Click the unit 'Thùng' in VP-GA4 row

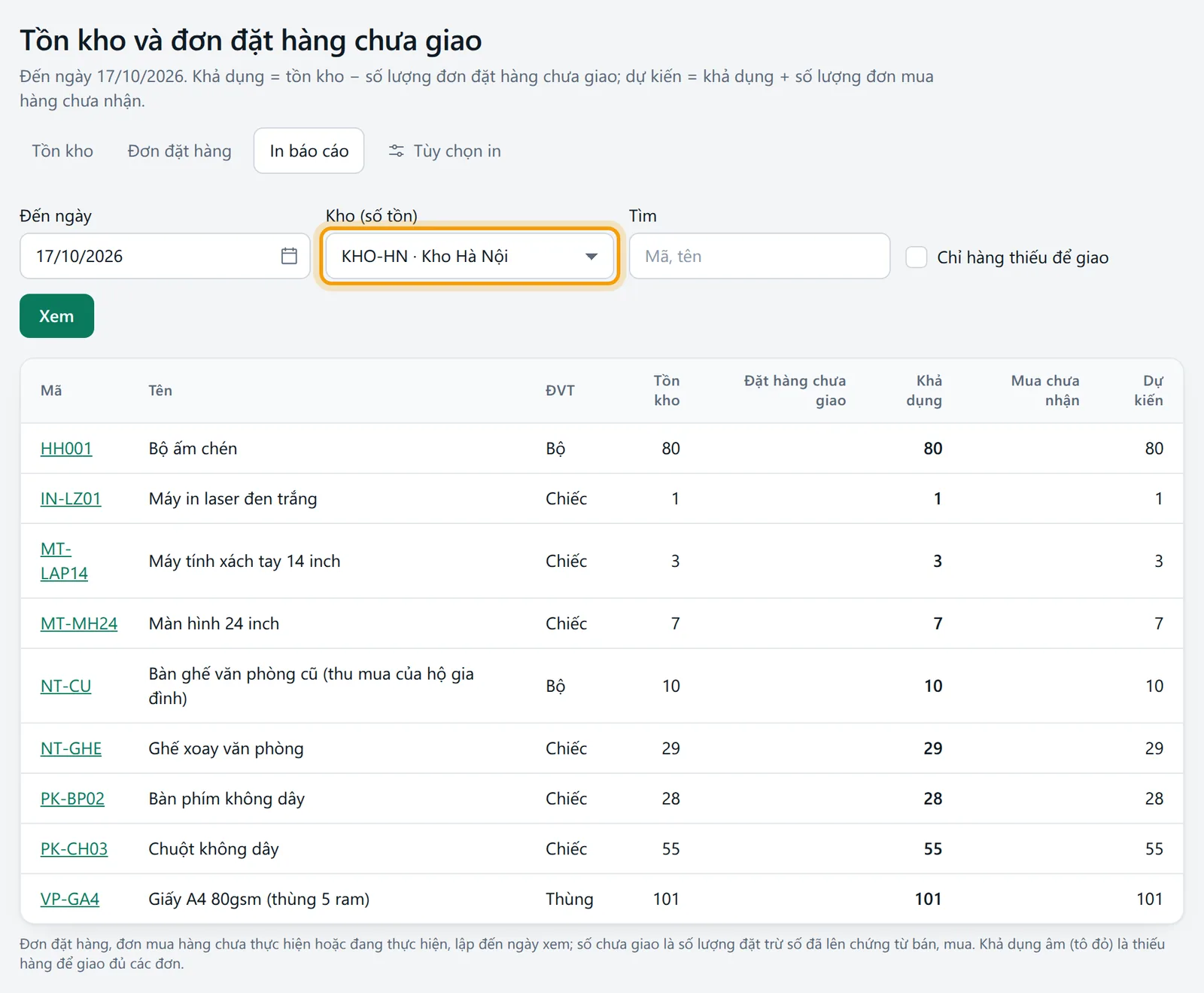[570, 900]
